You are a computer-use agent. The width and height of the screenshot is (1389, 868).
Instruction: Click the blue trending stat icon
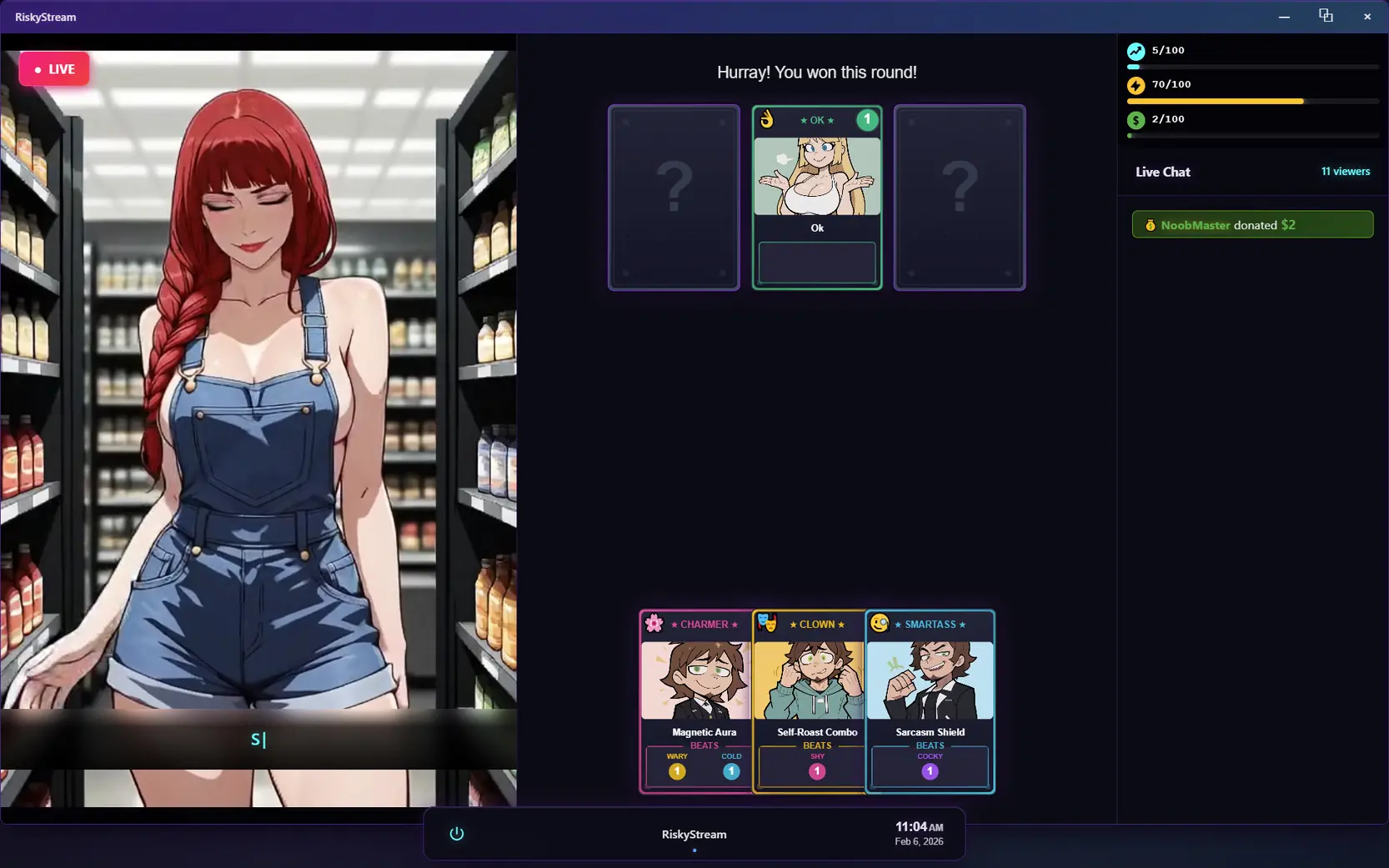1136,51
